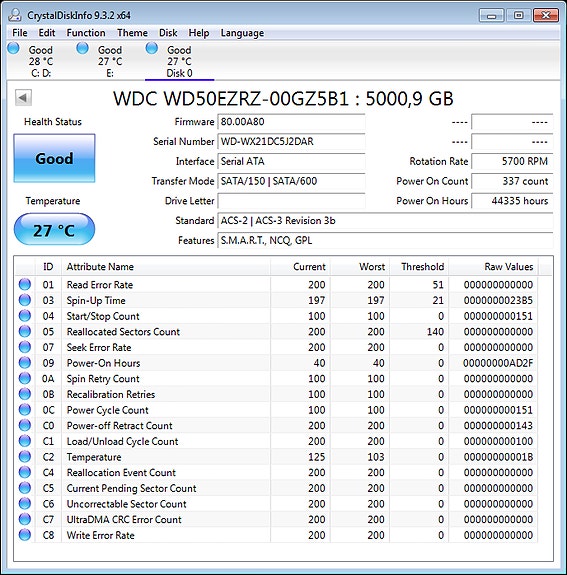Select the Disk 0 status orb
Image resolution: width=567 pixels, height=575 pixels.
tap(151, 48)
